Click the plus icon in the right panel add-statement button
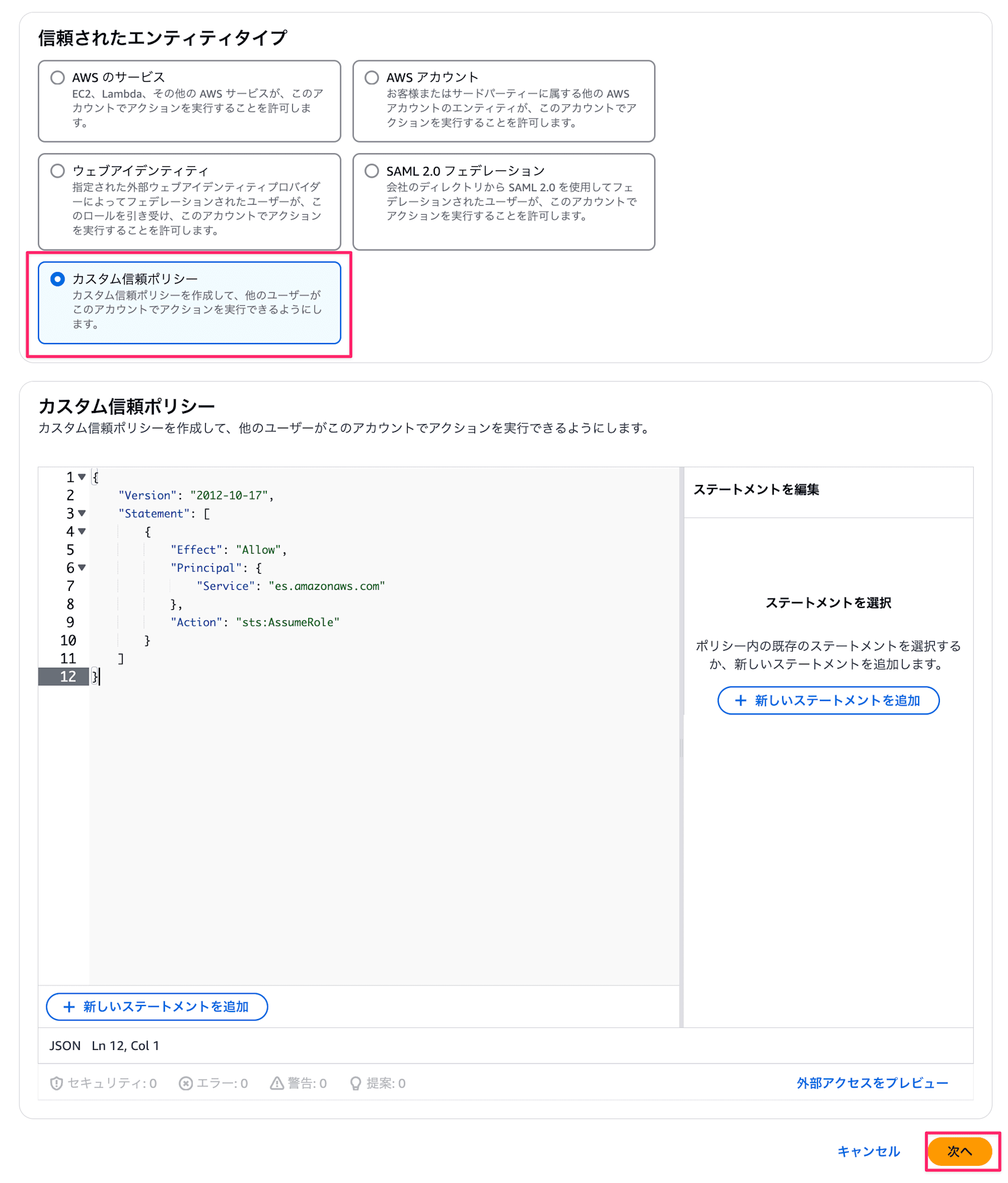This screenshot has height=1183, width=1008. [740, 700]
